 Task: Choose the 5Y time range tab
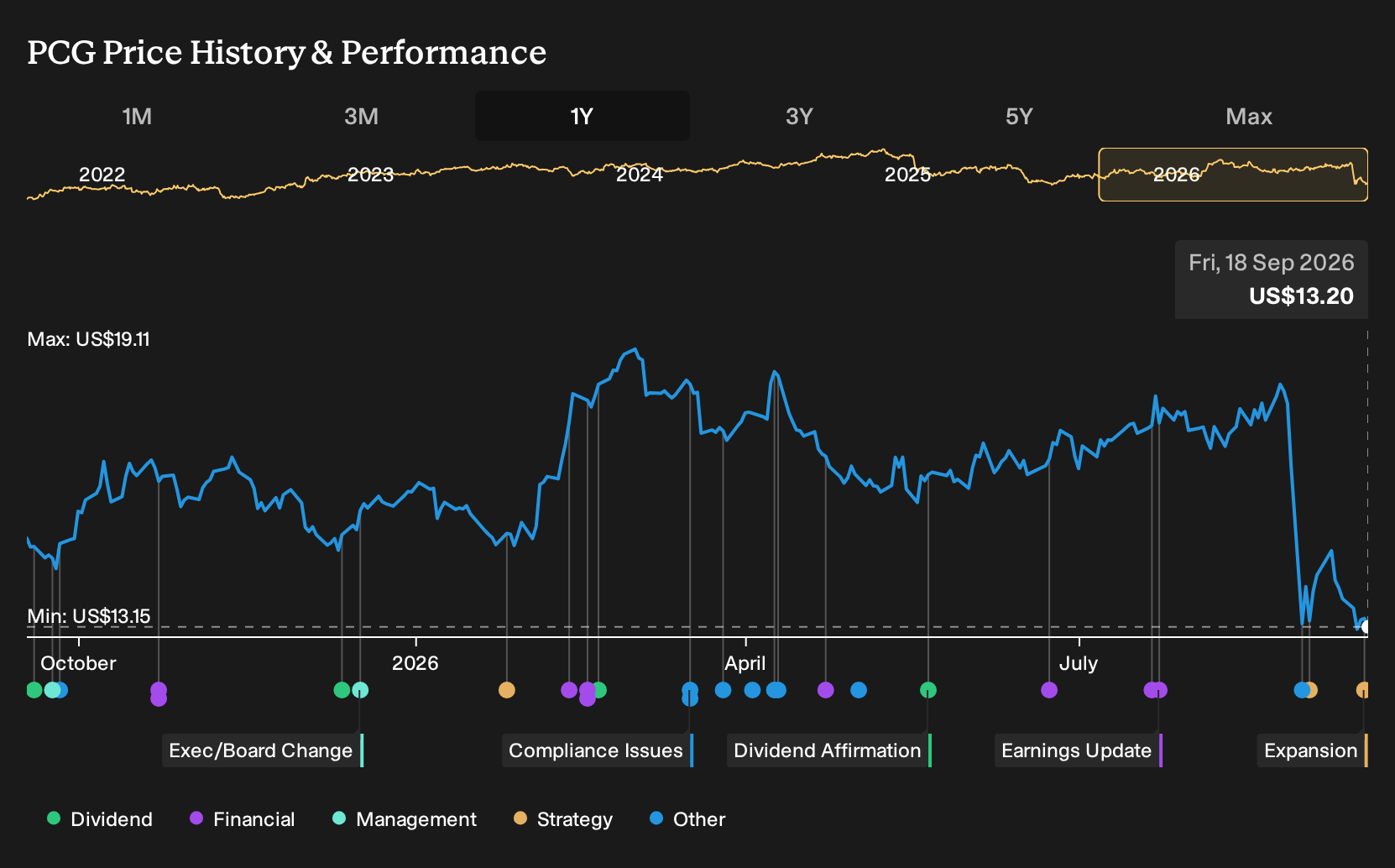point(1019,116)
